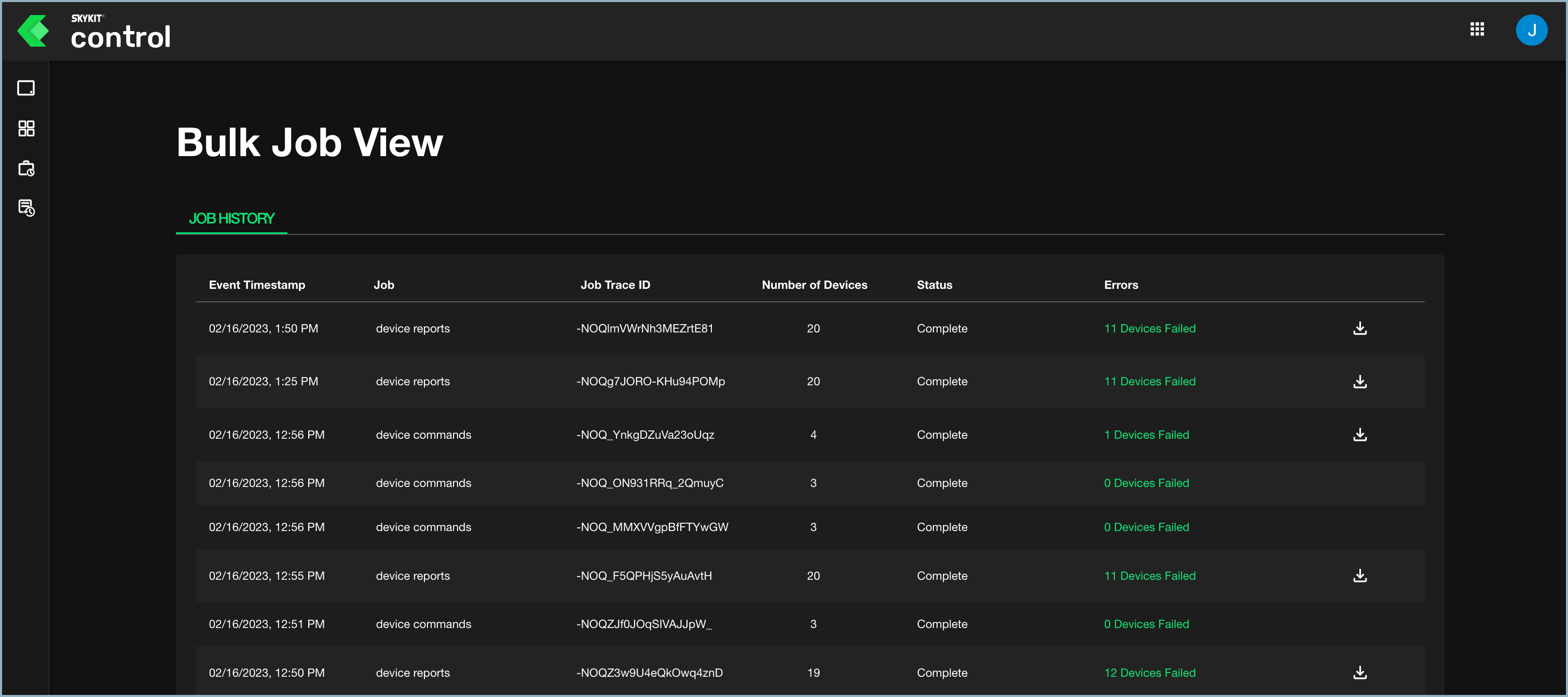1568x697 pixels.
Task: Select the JOB HISTORY tab
Action: [231, 218]
